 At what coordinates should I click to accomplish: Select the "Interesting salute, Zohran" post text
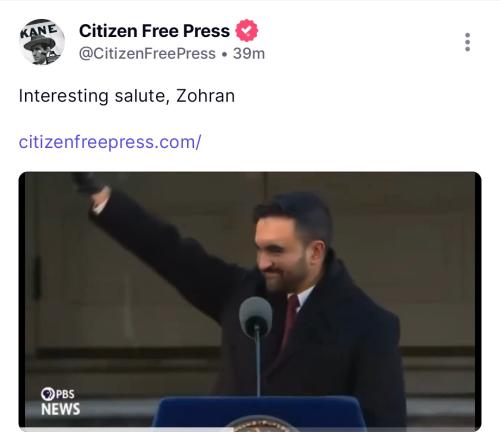(127, 96)
